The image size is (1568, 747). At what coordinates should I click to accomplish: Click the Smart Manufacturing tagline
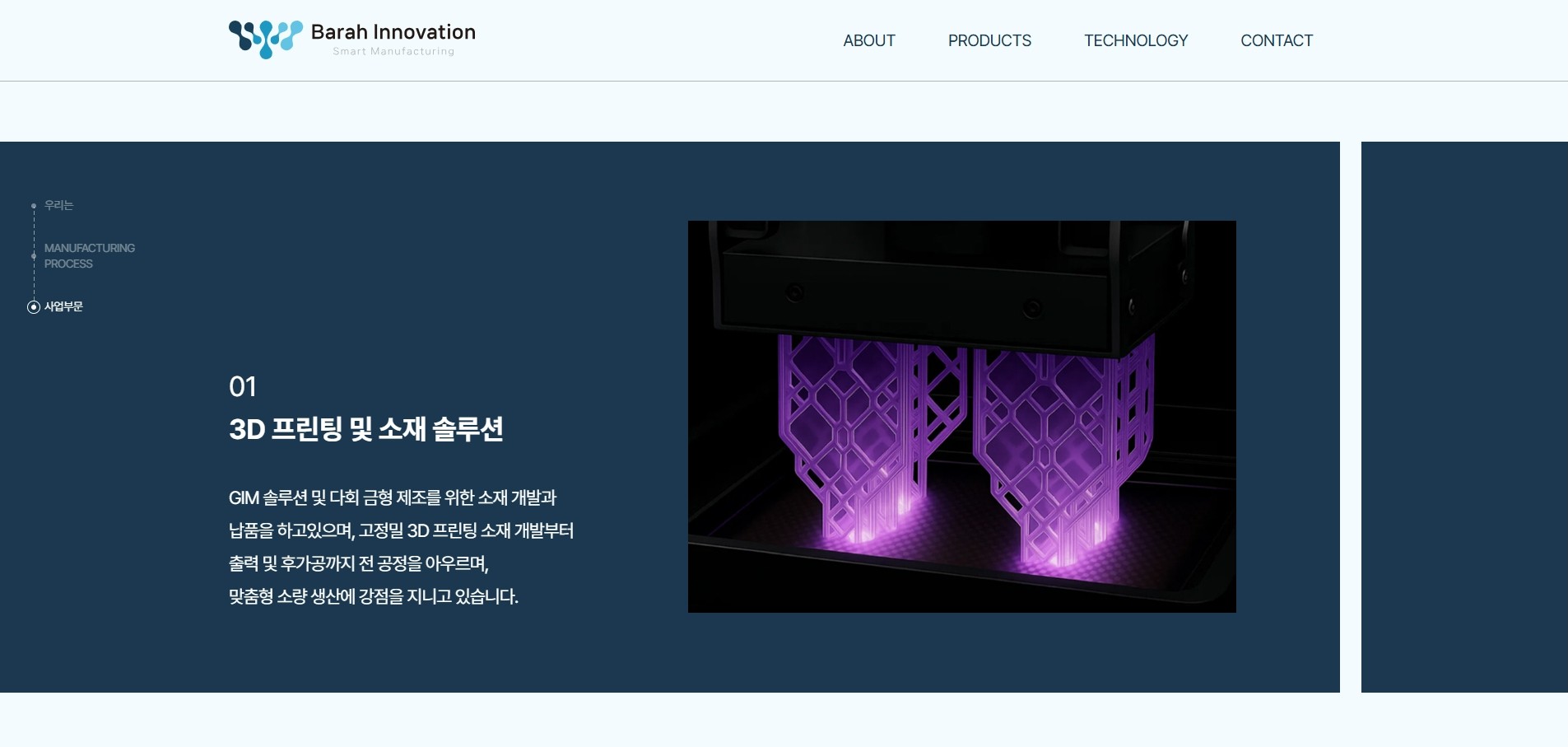393,52
